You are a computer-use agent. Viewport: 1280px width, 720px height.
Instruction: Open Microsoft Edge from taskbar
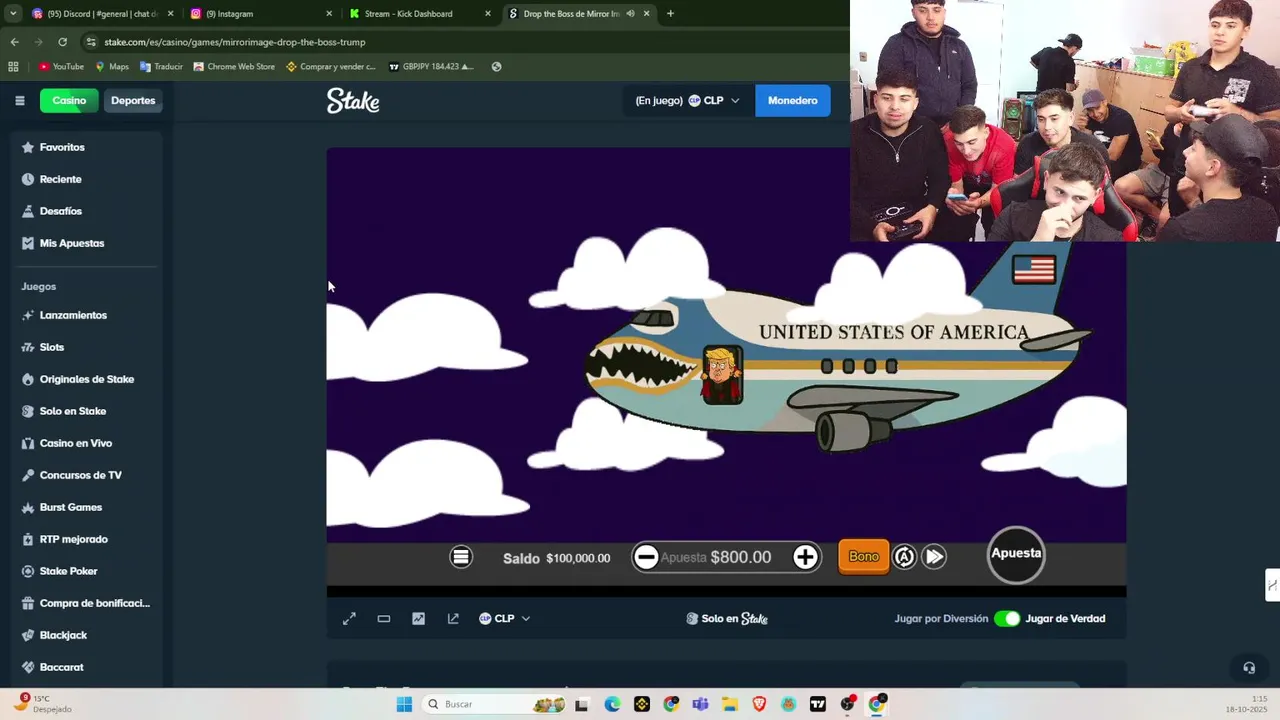coord(612,704)
